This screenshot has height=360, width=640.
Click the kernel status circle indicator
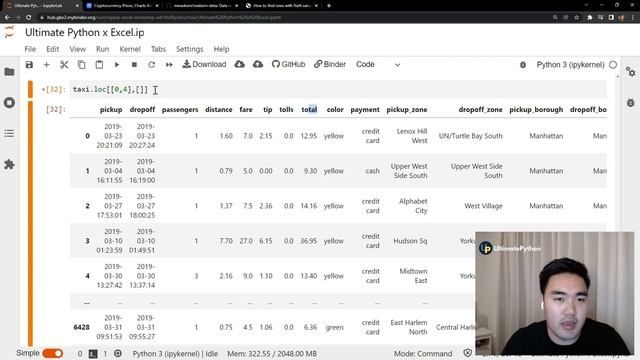(613, 64)
